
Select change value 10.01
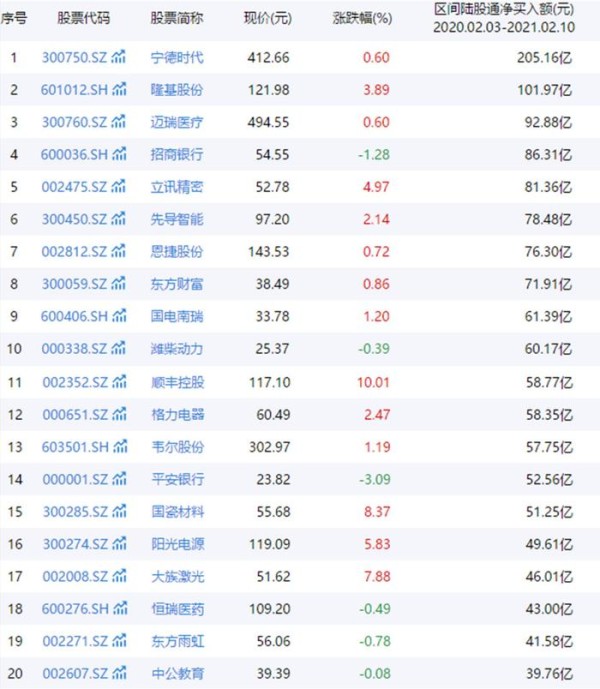pyautogui.click(x=373, y=383)
